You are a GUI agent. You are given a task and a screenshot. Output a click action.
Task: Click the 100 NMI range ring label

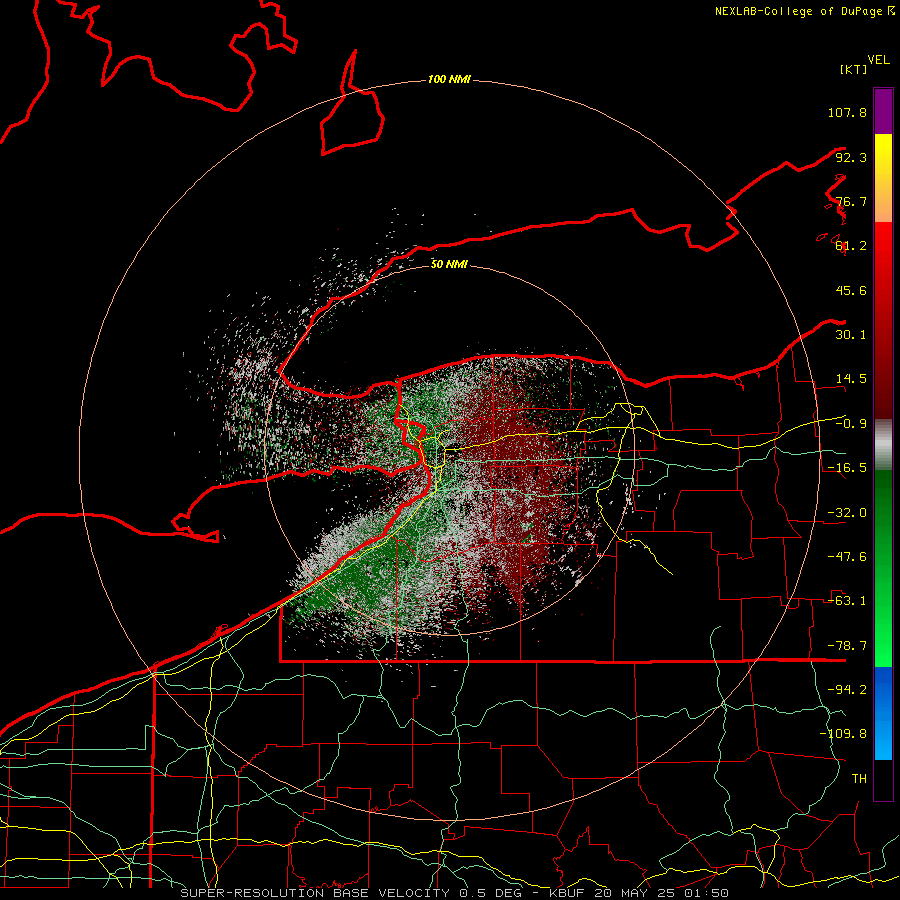[x=449, y=79]
